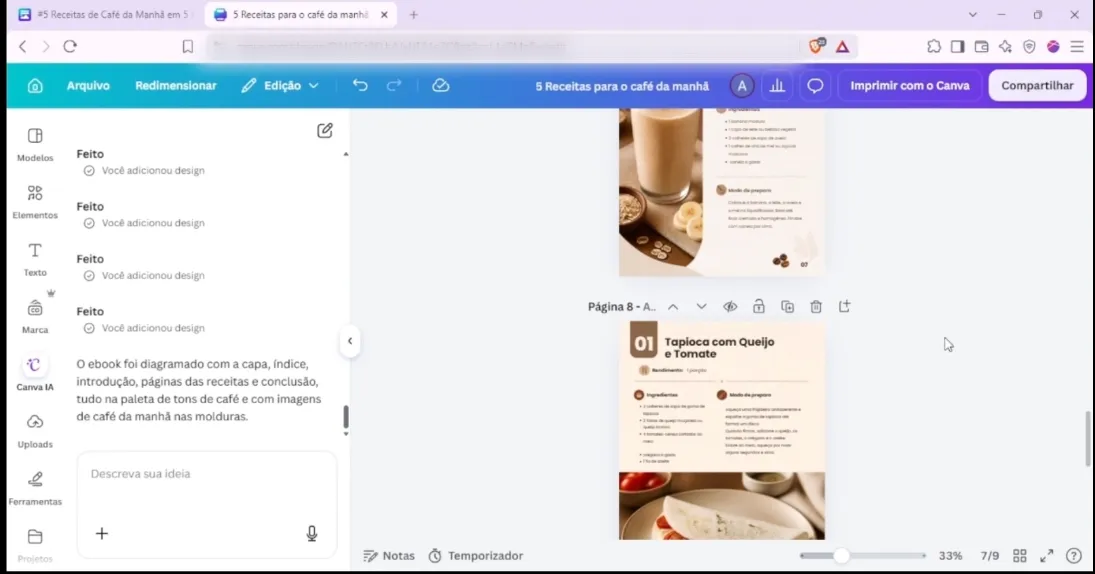Screen dimensions: 1095x574
Task: Bookmark this page in the browser
Action: point(187,47)
